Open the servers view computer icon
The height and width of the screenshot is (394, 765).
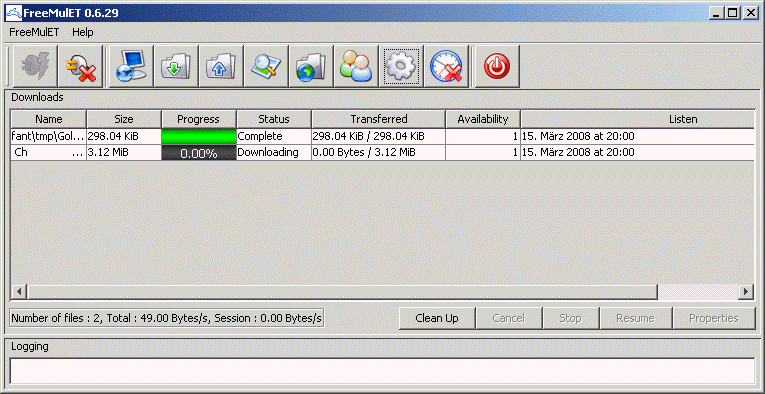(x=131, y=66)
